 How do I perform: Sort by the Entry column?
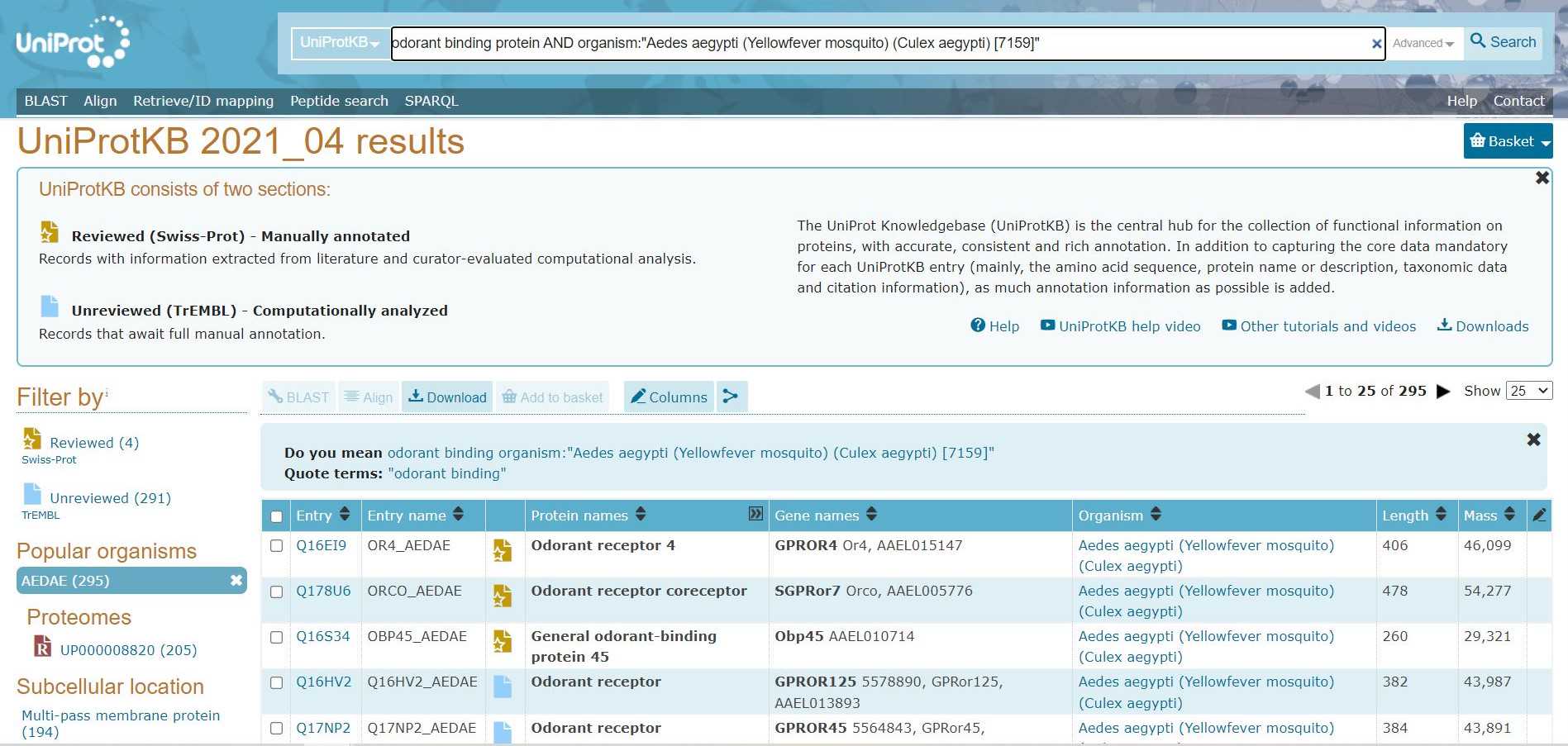coord(345,515)
